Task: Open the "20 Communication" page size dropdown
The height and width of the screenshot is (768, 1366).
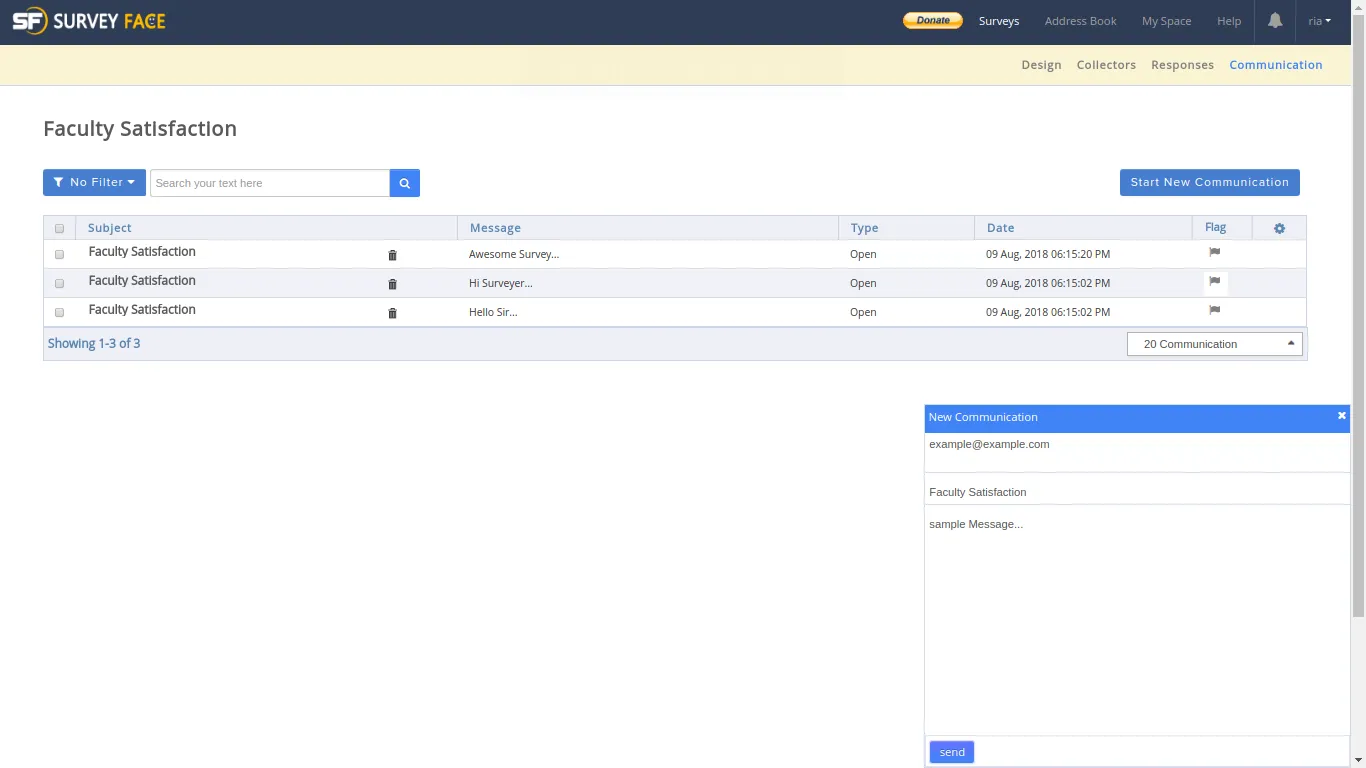Action: [x=1215, y=344]
